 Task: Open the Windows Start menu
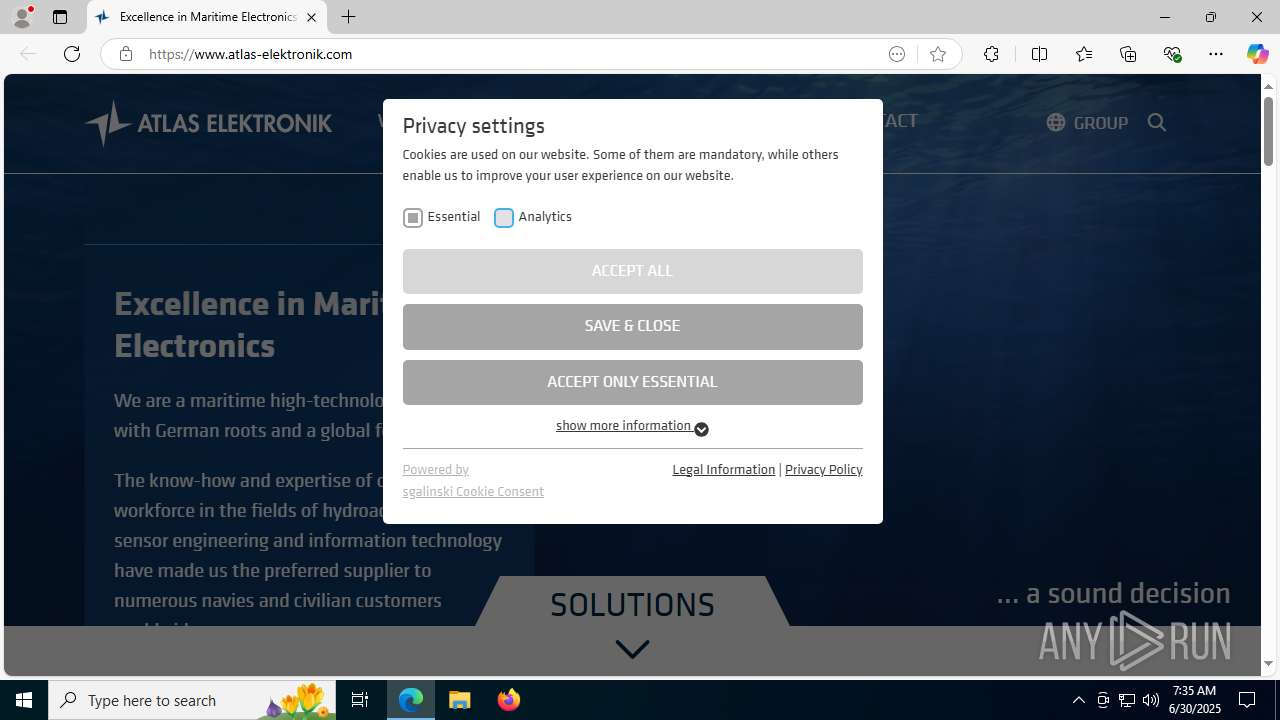[x=24, y=700]
